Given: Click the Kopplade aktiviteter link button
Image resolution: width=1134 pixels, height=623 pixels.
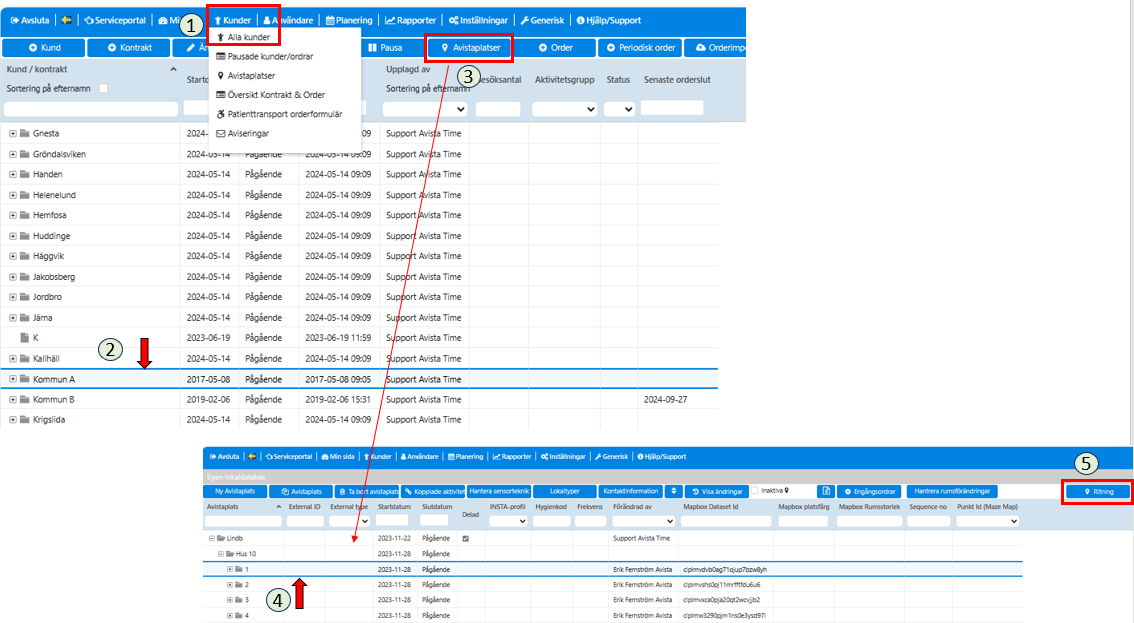Looking at the screenshot, I should [433, 491].
